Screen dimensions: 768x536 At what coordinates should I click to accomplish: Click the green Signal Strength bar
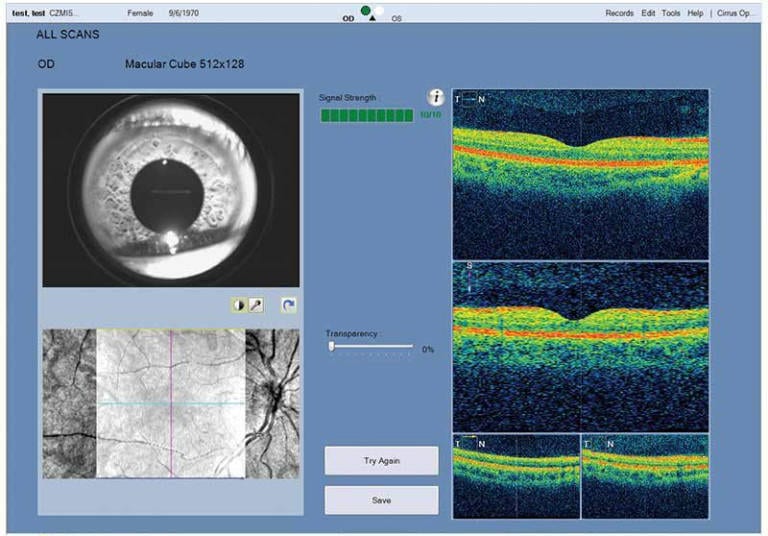coord(367,116)
